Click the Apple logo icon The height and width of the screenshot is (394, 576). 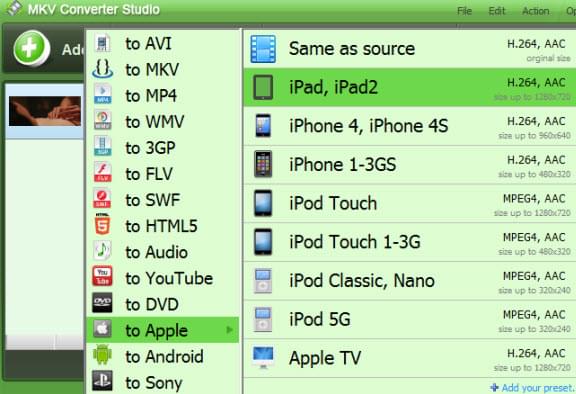(x=102, y=329)
